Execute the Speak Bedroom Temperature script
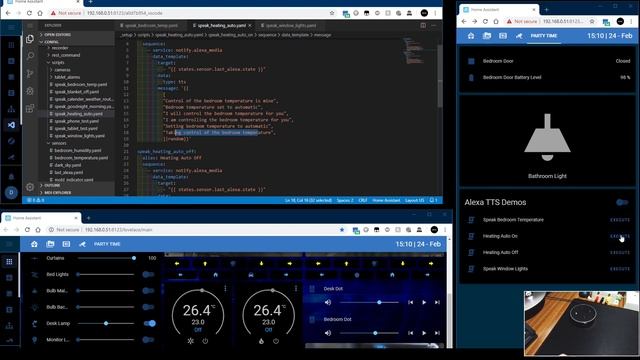The width and height of the screenshot is (640, 360). [620, 220]
